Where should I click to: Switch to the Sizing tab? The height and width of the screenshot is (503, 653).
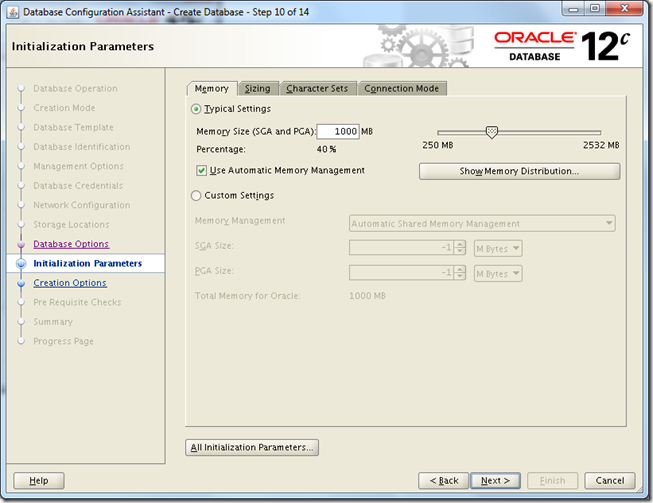coord(258,89)
